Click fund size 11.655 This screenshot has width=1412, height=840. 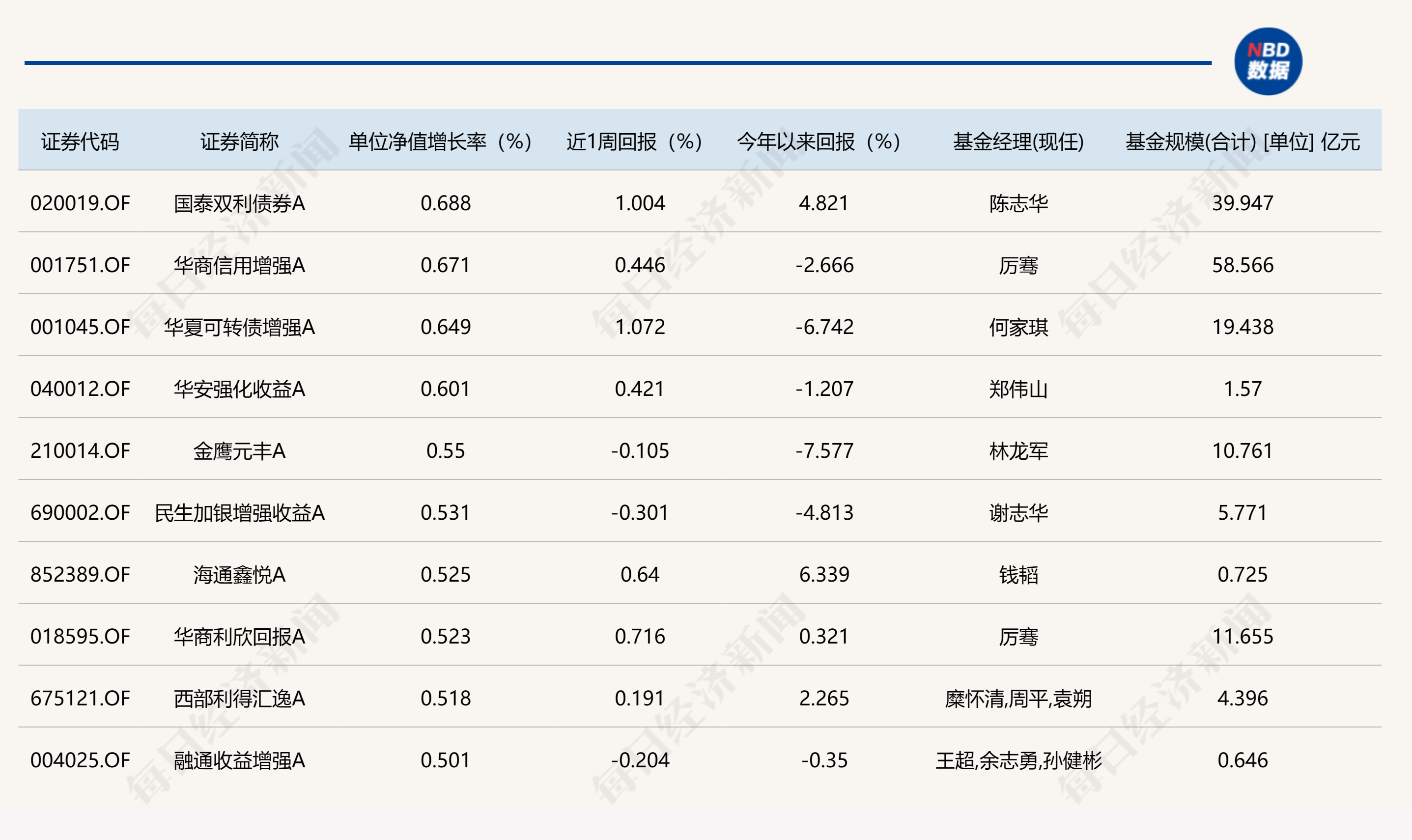[x=1243, y=636]
